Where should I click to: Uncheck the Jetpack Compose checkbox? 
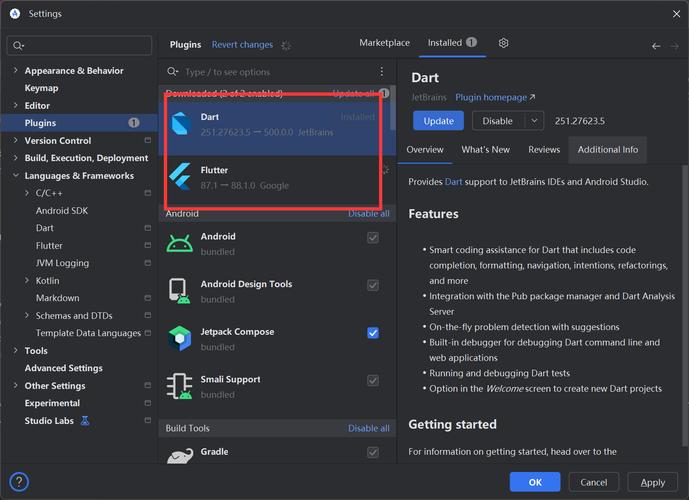click(373, 333)
